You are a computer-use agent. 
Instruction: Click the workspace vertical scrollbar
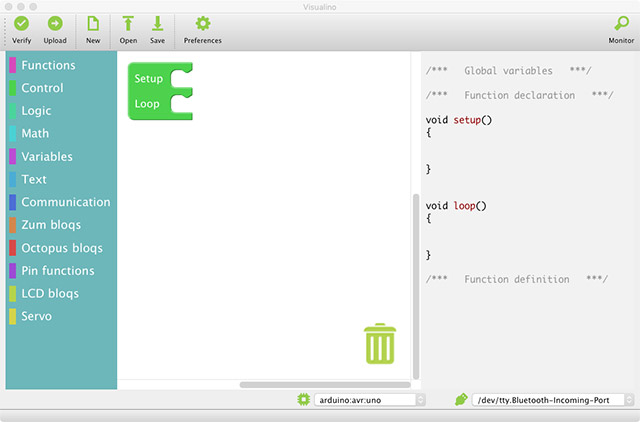(416, 287)
